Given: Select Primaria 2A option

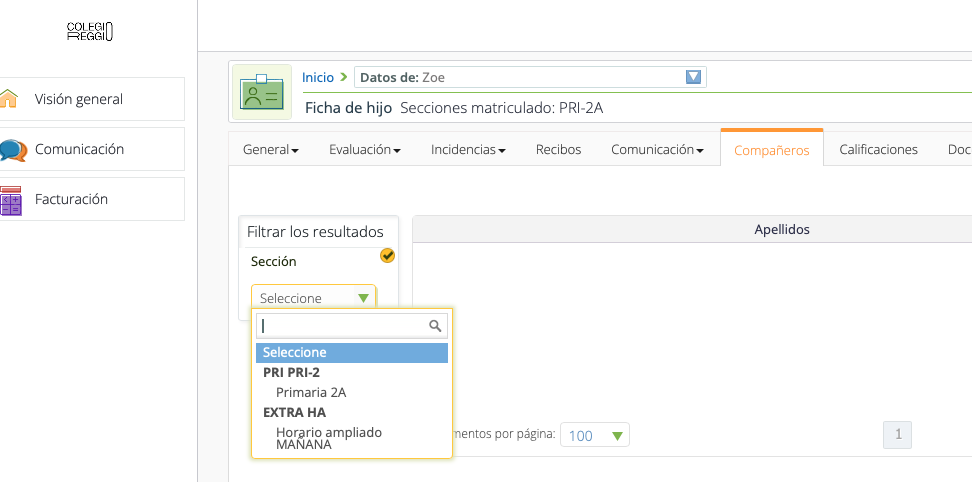Looking at the screenshot, I should (x=311, y=392).
